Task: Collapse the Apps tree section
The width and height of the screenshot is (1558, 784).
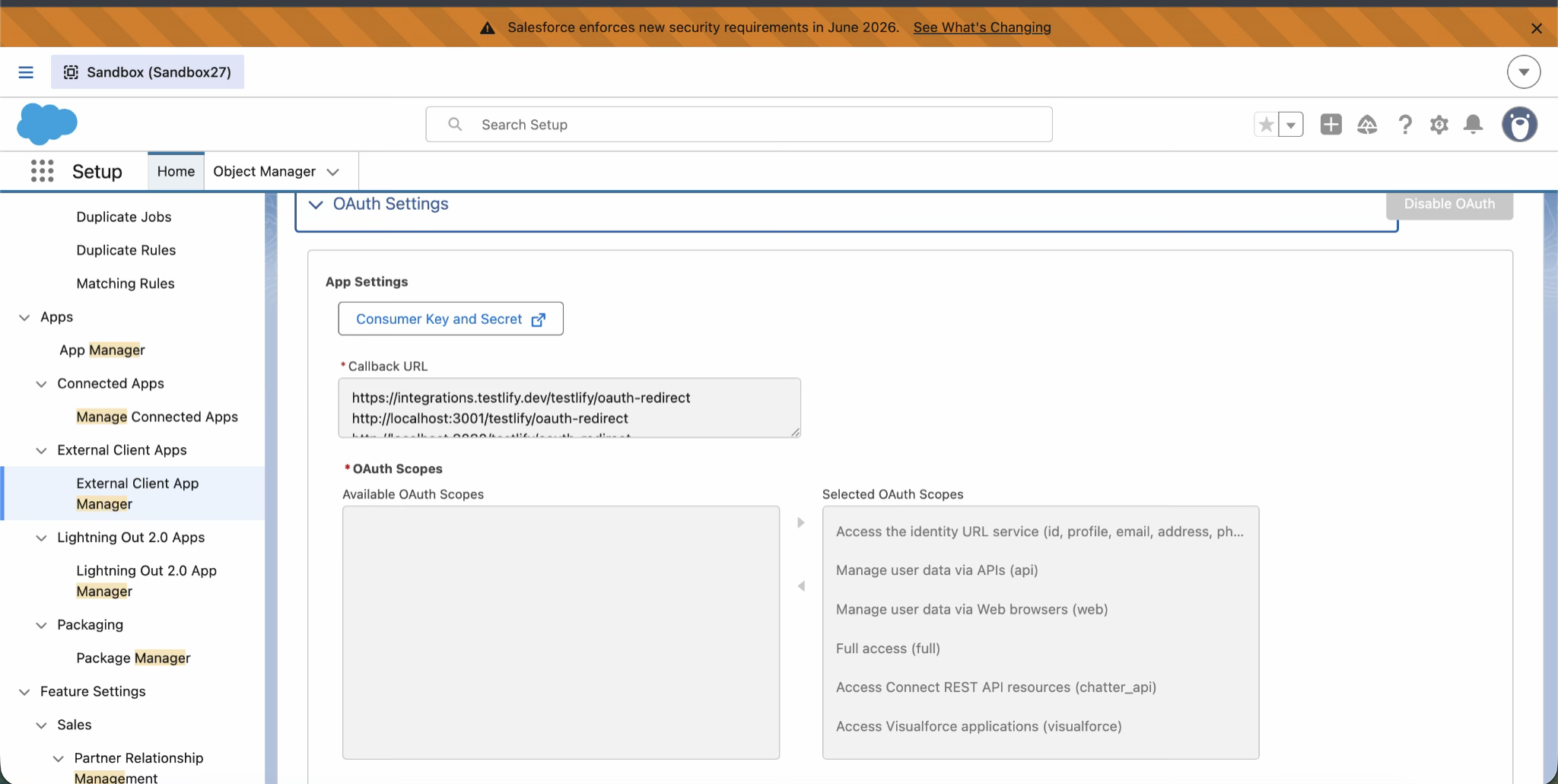Action: click(24, 317)
